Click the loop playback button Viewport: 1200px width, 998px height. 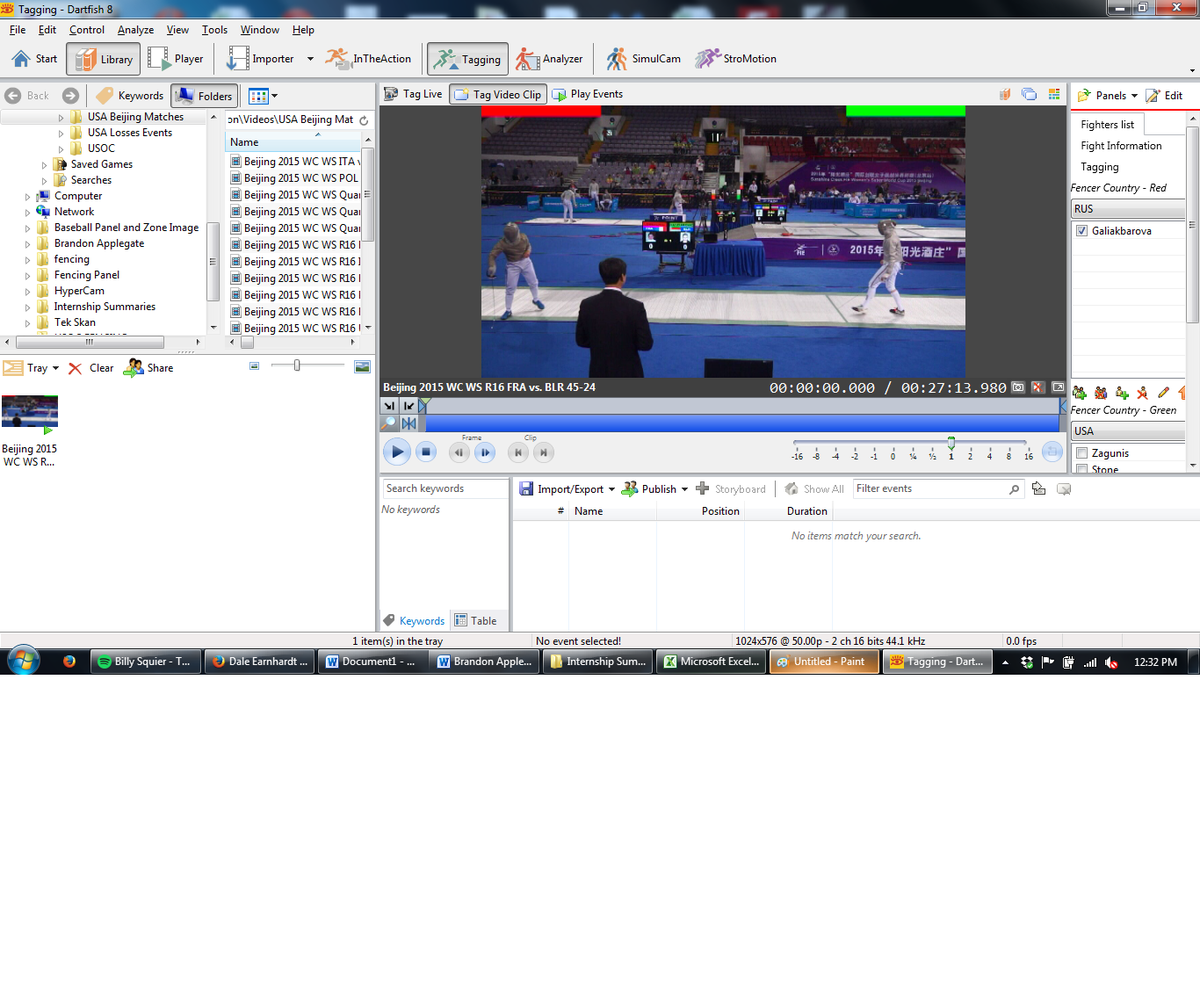1052,451
